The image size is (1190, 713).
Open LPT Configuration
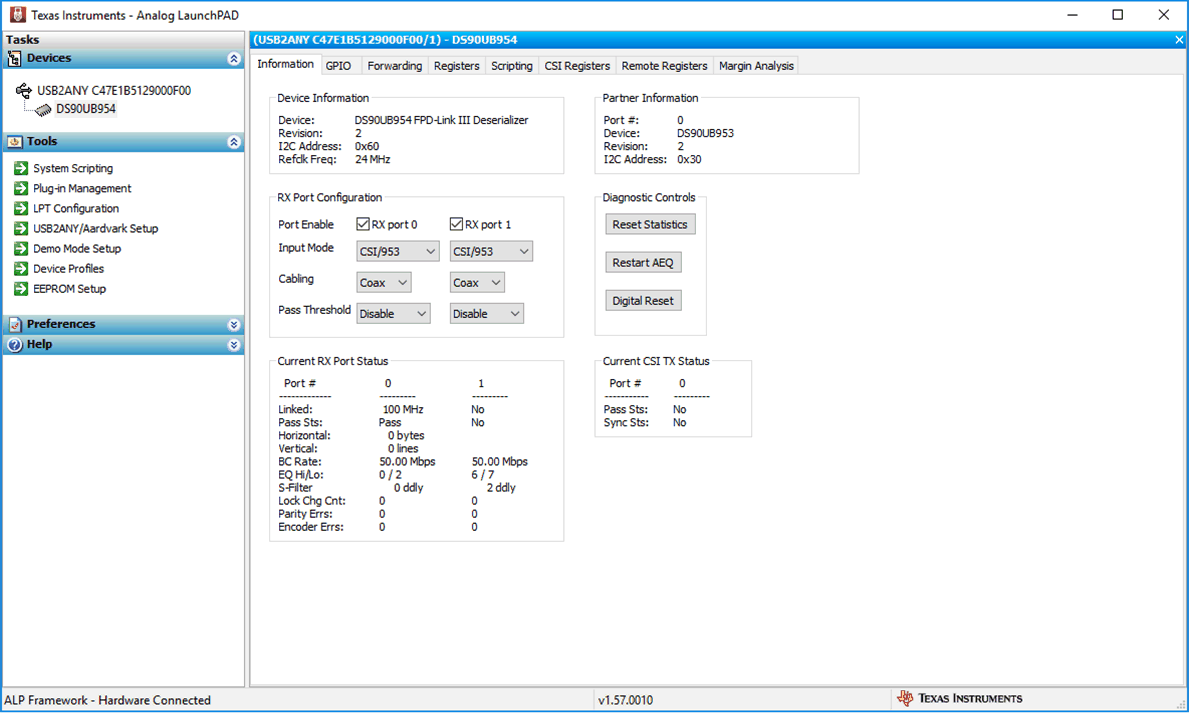point(77,208)
